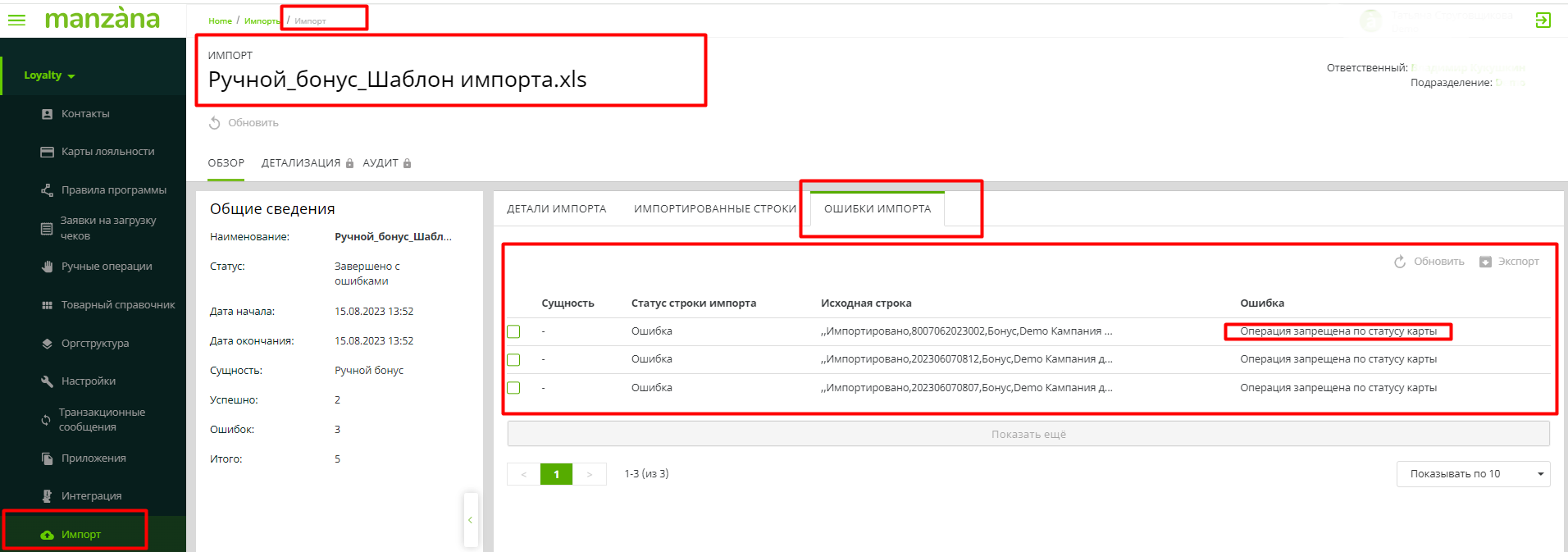Select page 1 in pagination
This screenshot has height=552, width=1568.
[x=556, y=474]
